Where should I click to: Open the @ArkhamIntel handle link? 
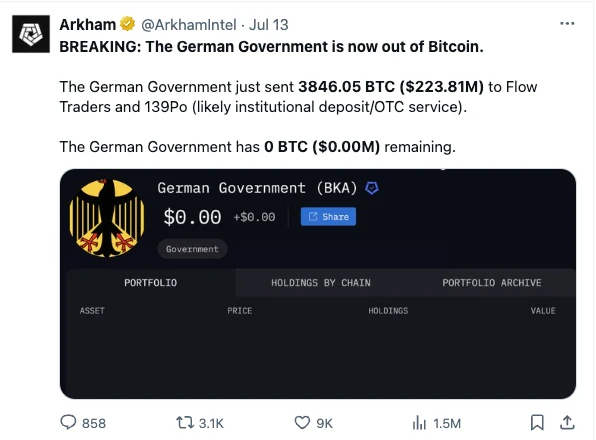click(189, 25)
